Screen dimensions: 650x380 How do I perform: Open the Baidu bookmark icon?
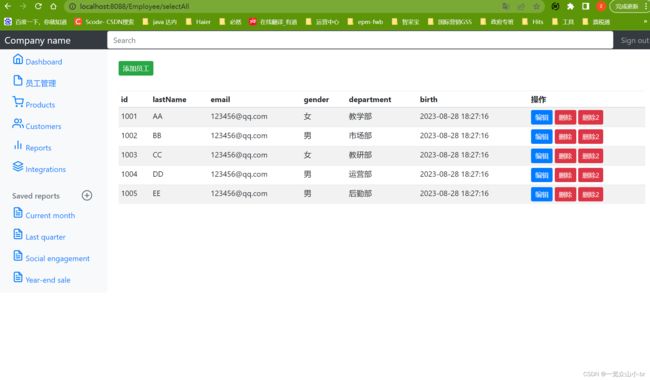pos(8,22)
